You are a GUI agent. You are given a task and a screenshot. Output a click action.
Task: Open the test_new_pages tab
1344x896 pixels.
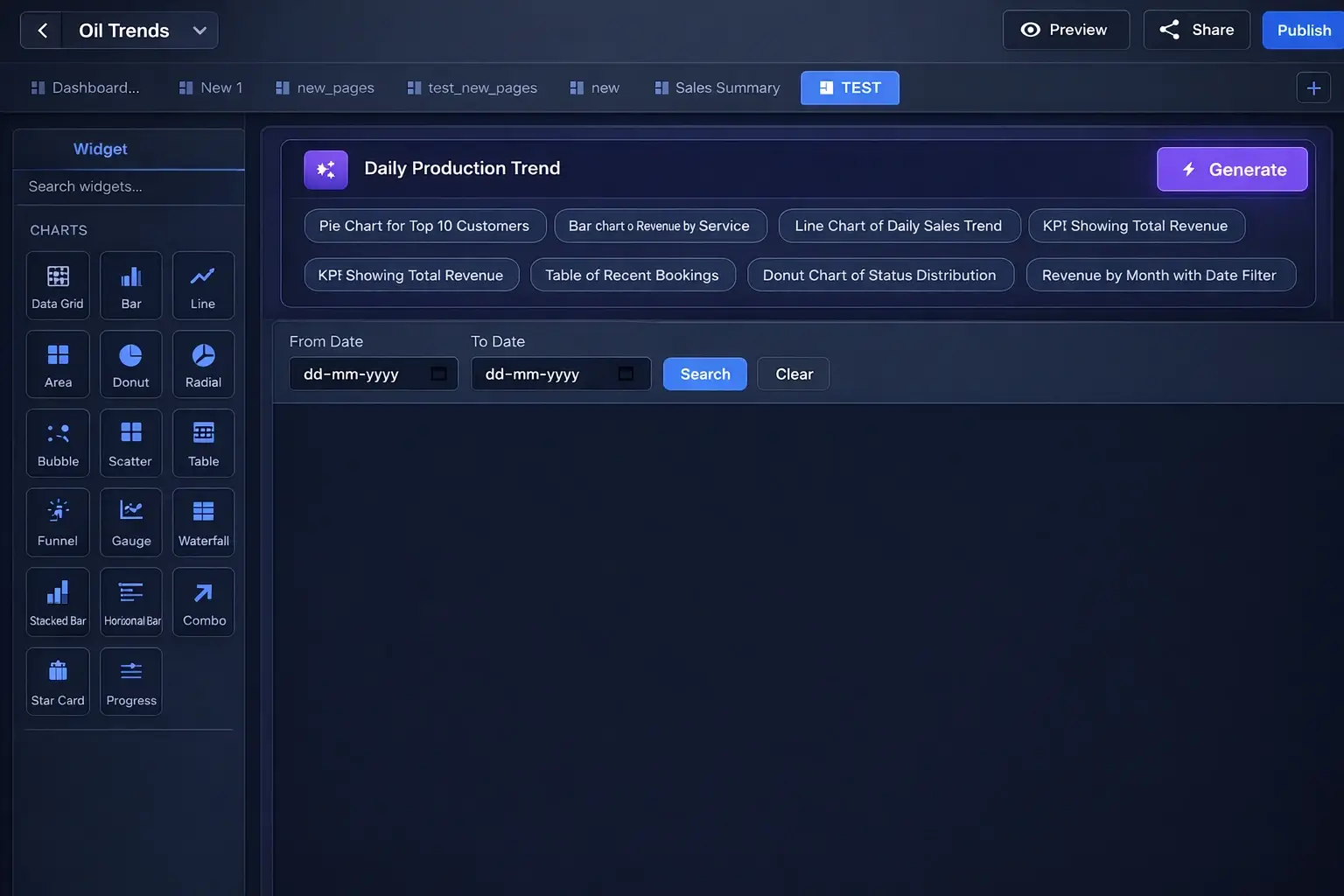tap(472, 87)
